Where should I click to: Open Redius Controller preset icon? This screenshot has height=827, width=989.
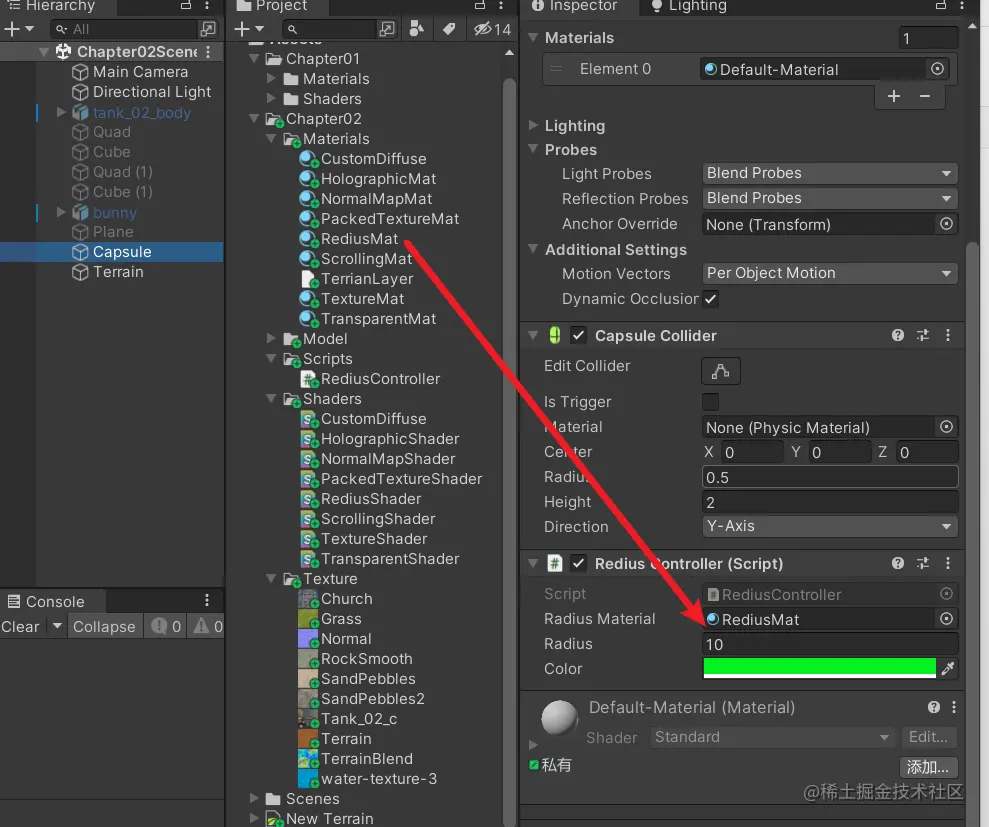[x=923, y=563]
